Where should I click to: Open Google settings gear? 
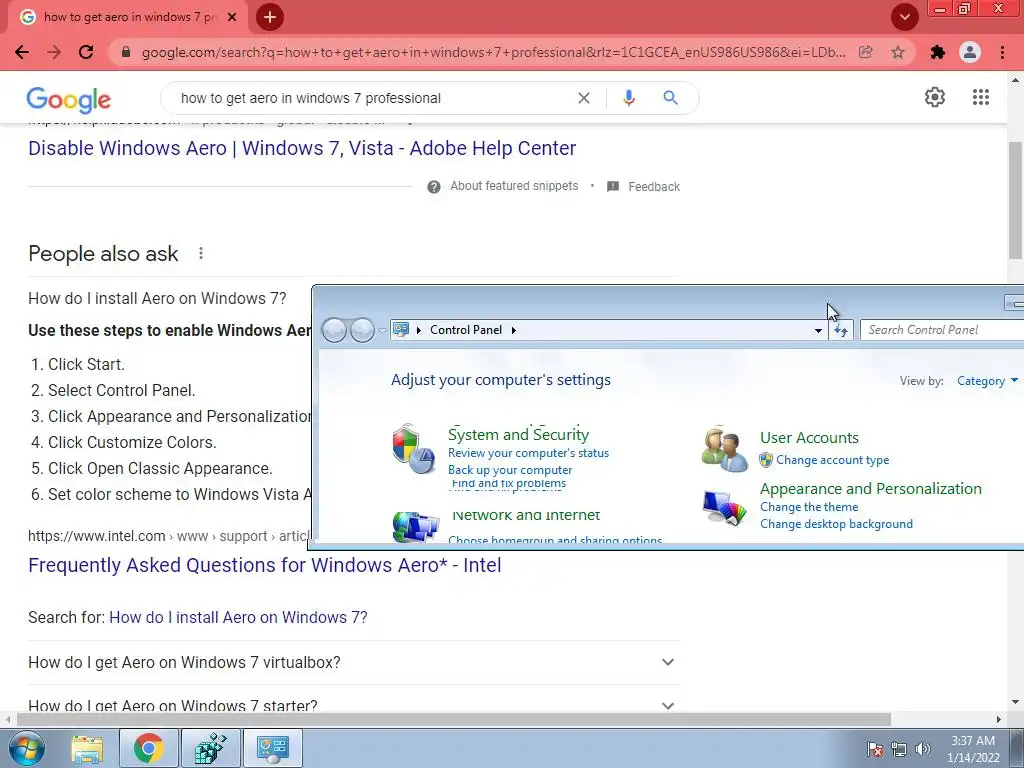click(x=935, y=97)
